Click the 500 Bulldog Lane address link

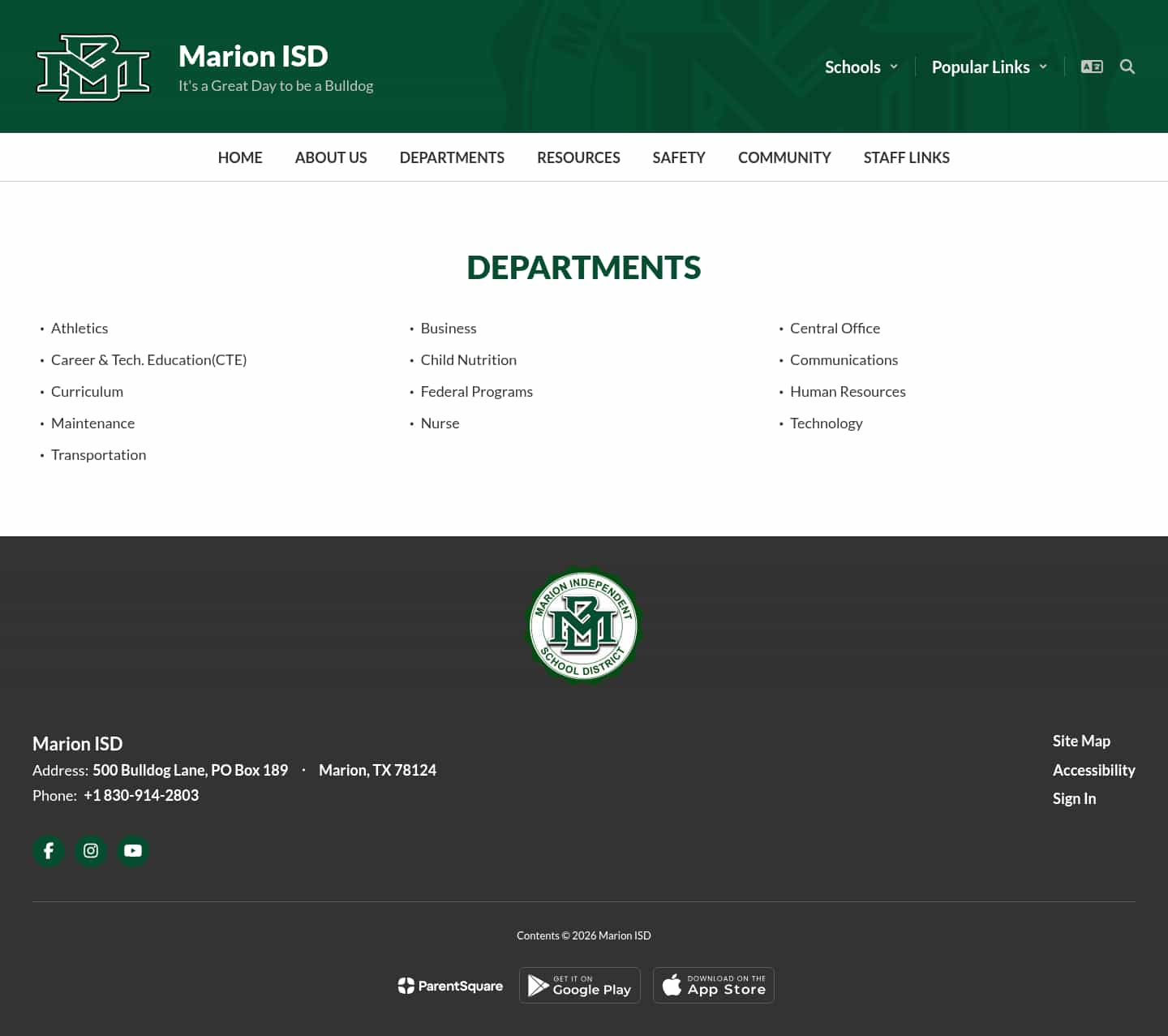click(x=190, y=770)
